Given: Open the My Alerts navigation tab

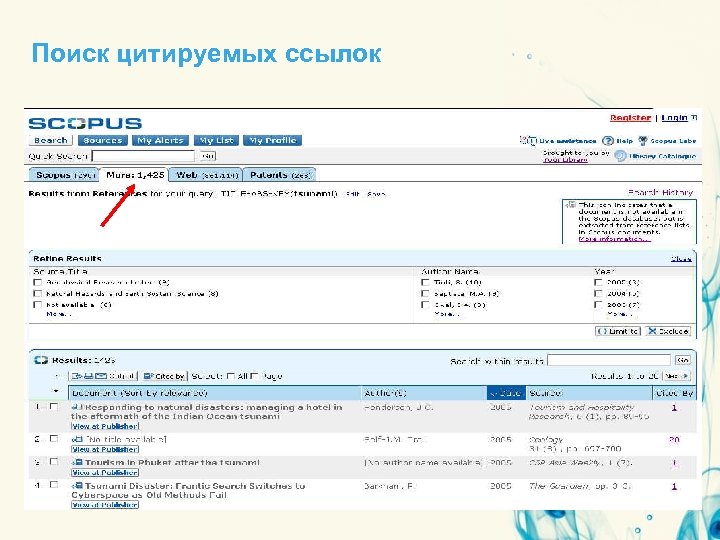Looking at the screenshot, I should click(160, 141).
